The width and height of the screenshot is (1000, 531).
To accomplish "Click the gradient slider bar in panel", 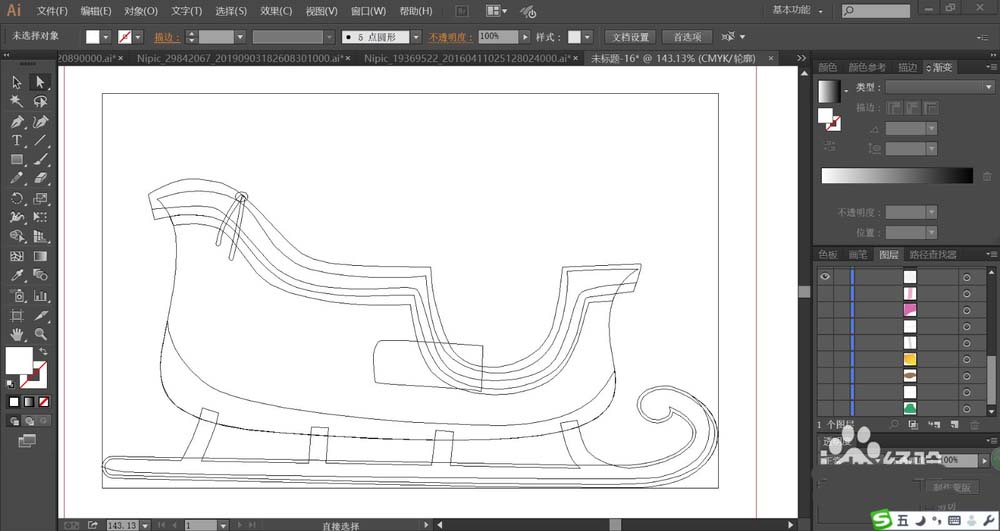I will 897,175.
